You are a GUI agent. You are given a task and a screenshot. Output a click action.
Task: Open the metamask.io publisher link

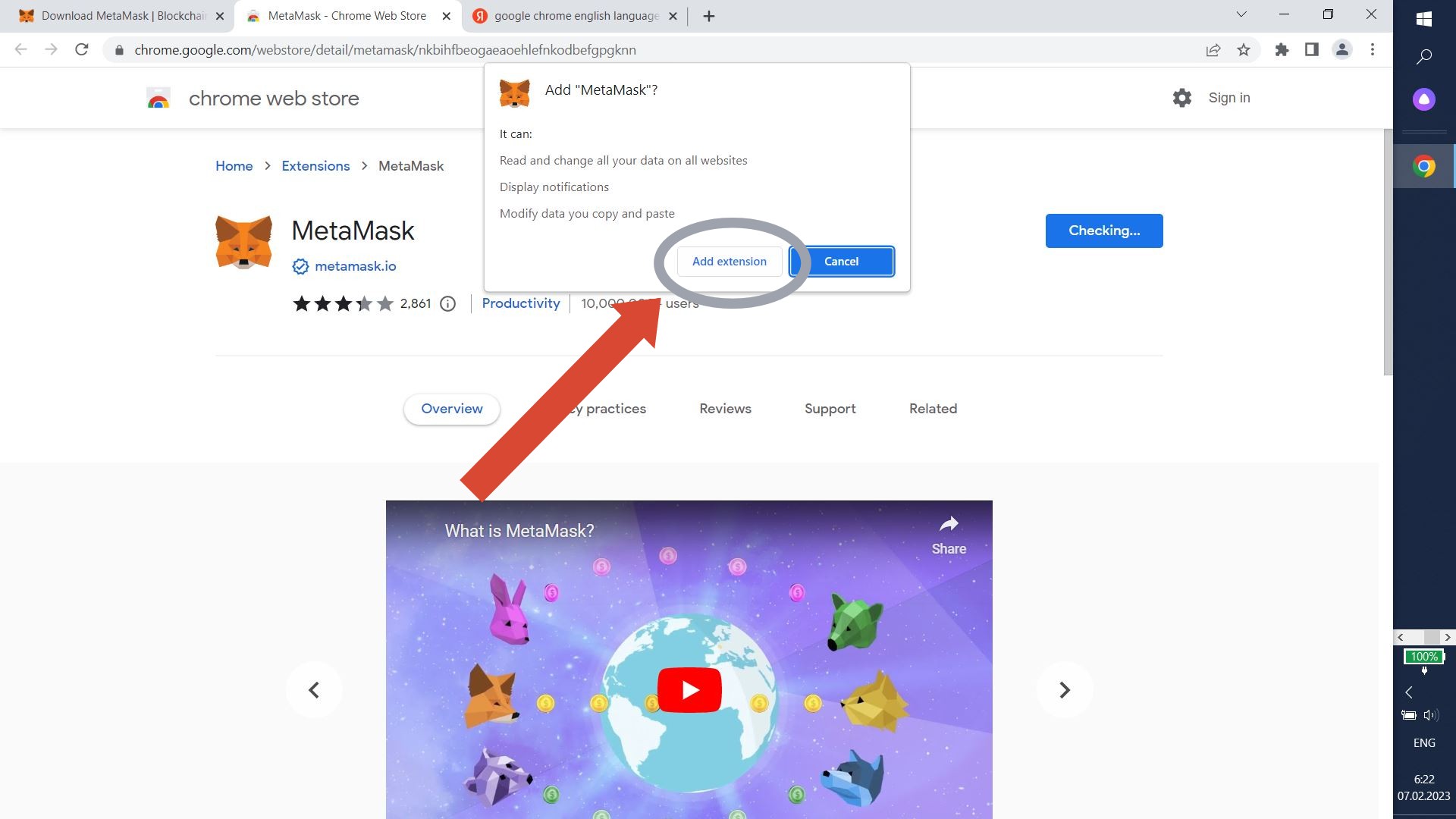(355, 266)
